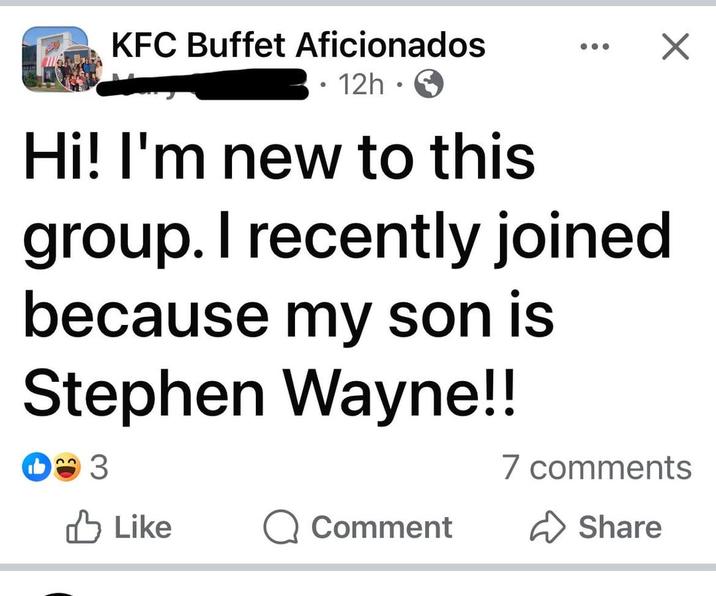716x596 pixels.
Task: Click the post text starting "Hi! I'm new"
Action: (x=279, y=159)
